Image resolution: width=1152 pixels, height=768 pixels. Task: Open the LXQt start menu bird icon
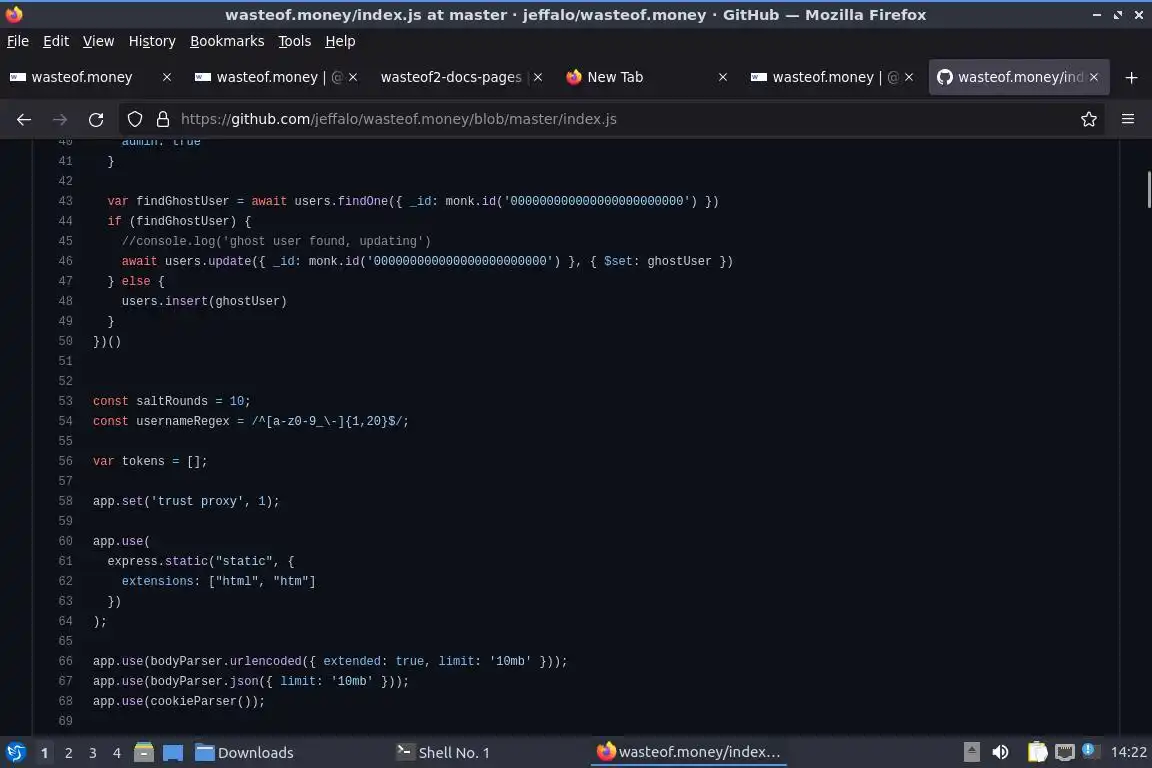coord(15,752)
